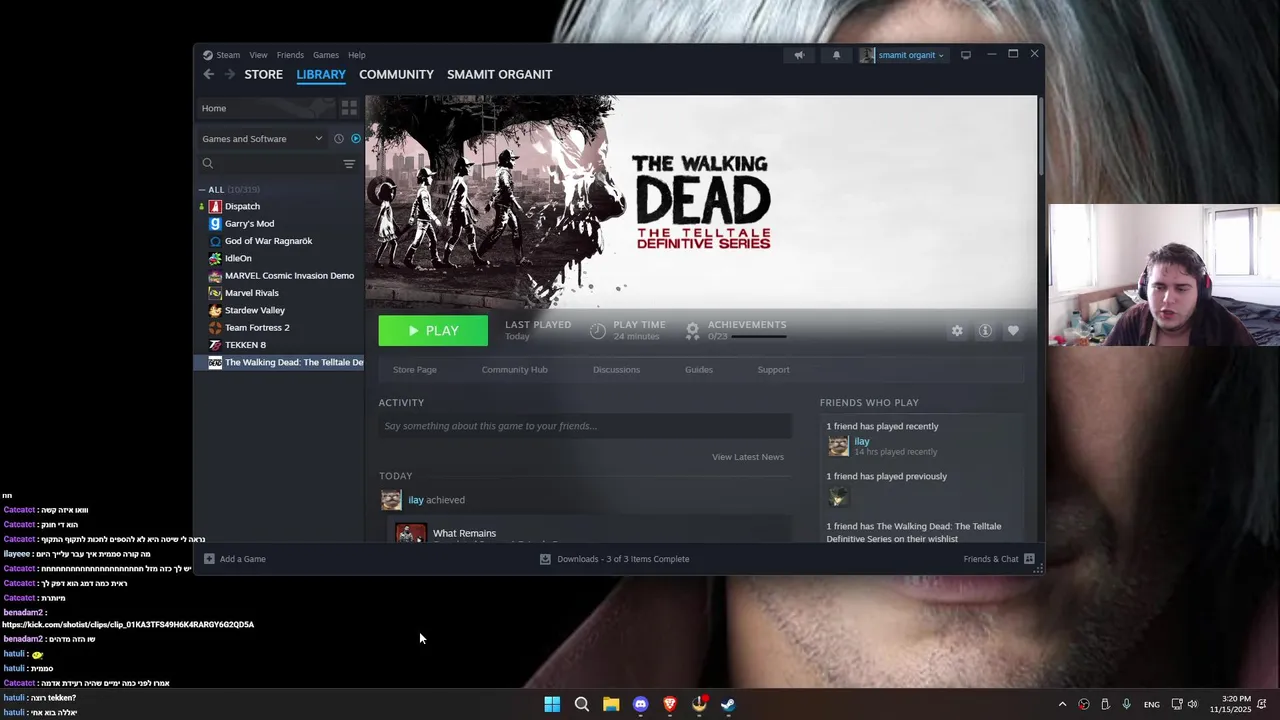Open the Steam announcements megaphone icon
Viewport: 1280px width, 720px height.
[799, 55]
